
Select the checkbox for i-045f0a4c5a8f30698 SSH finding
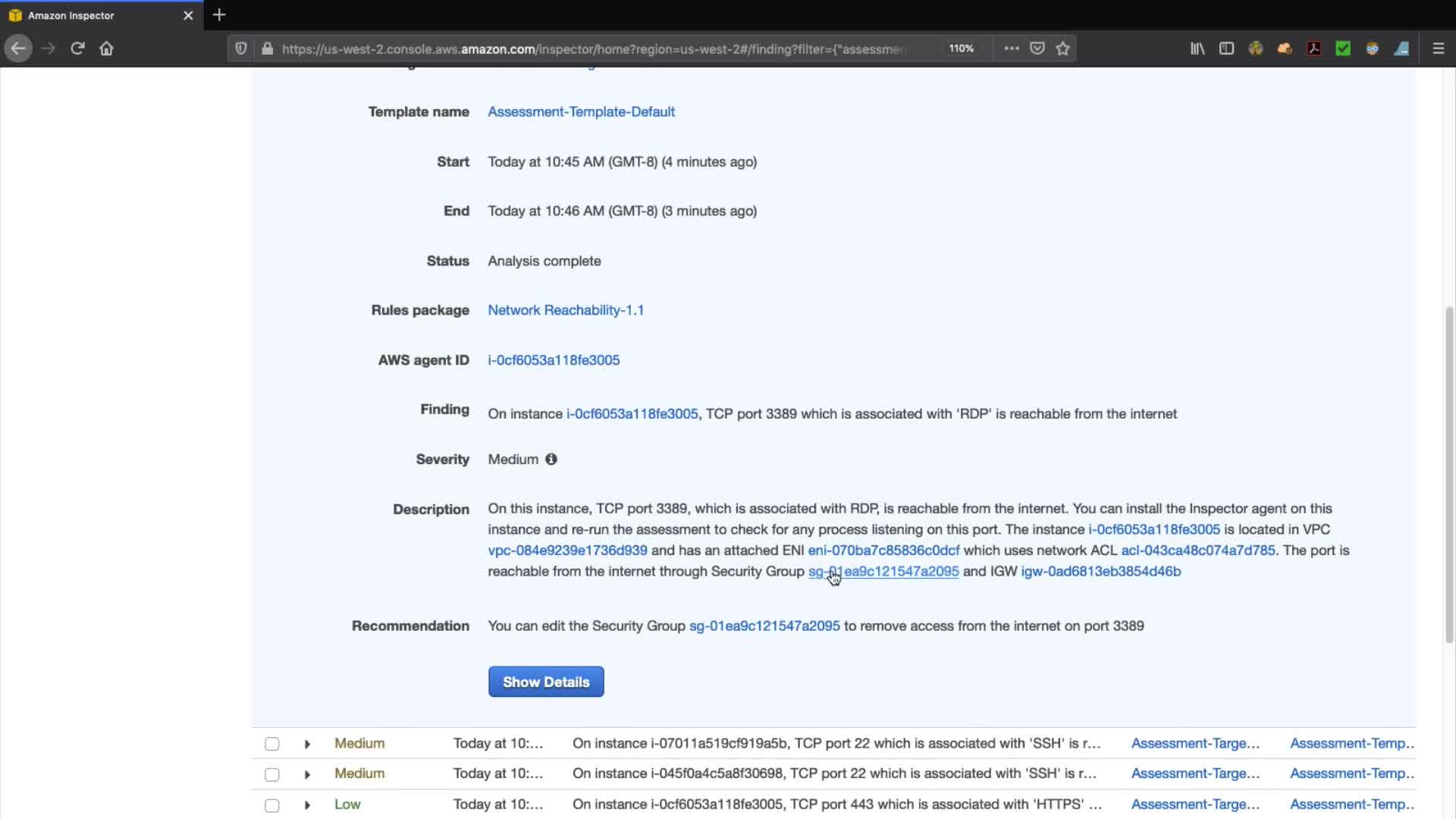pyautogui.click(x=272, y=774)
